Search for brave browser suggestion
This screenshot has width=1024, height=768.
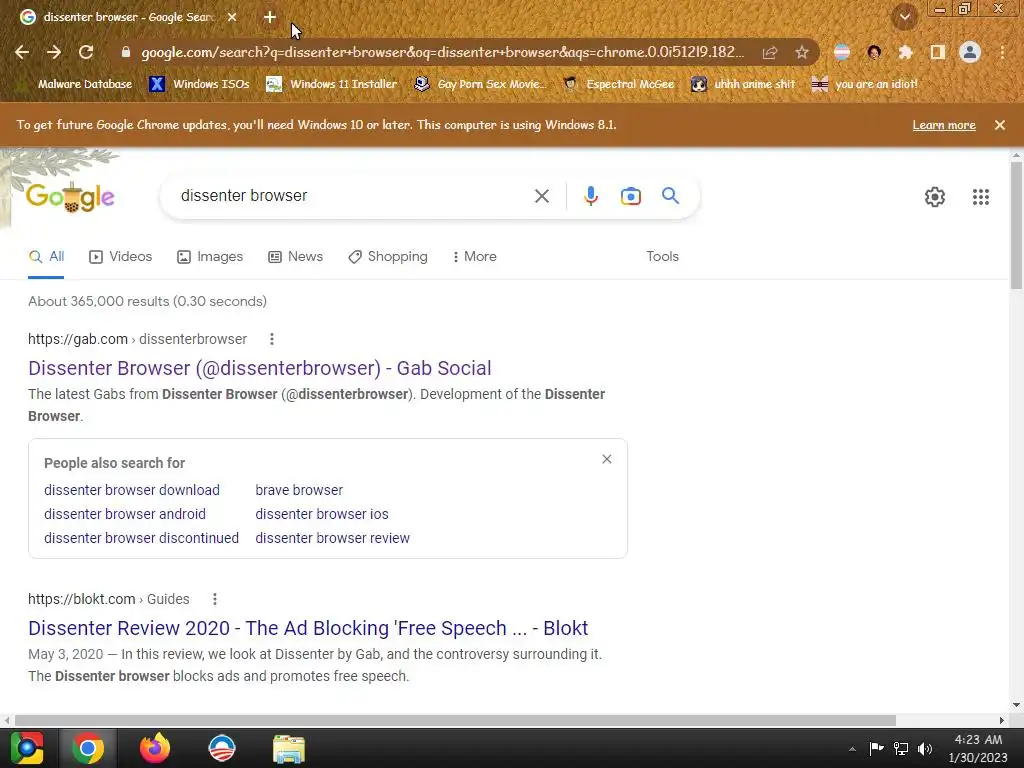click(x=299, y=490)
